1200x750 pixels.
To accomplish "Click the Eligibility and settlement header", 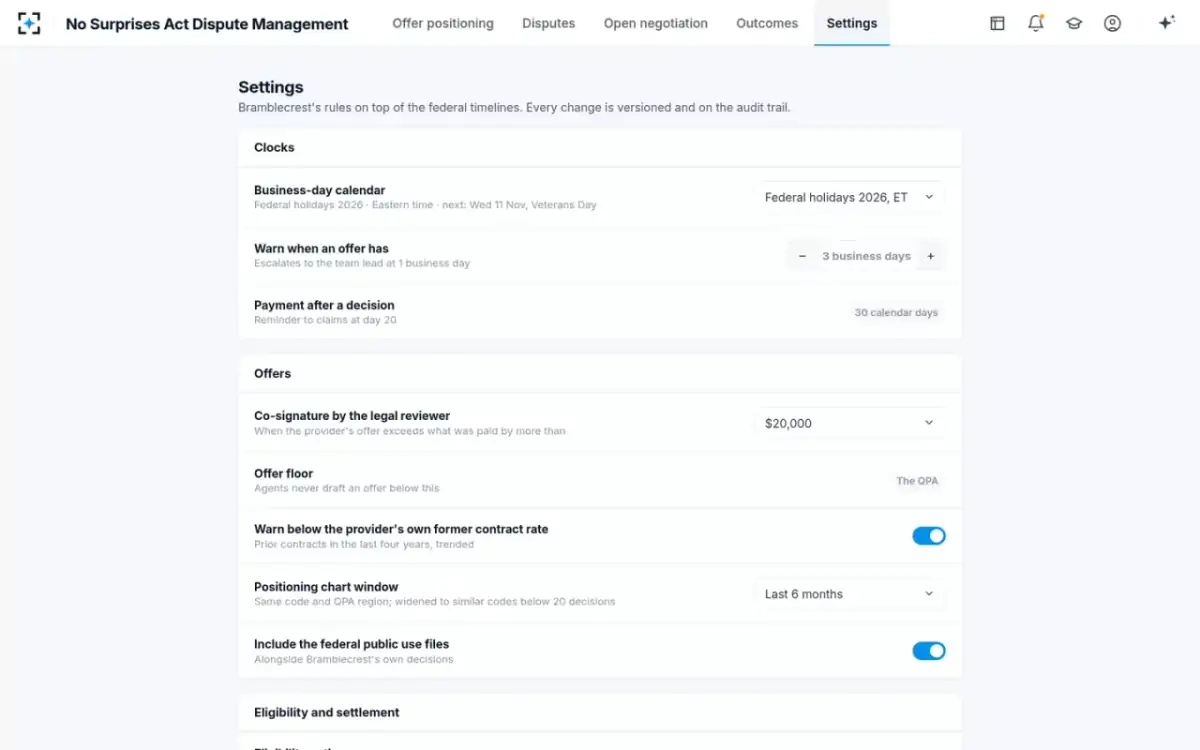I will pyautogui.click(x=327, y=712).
